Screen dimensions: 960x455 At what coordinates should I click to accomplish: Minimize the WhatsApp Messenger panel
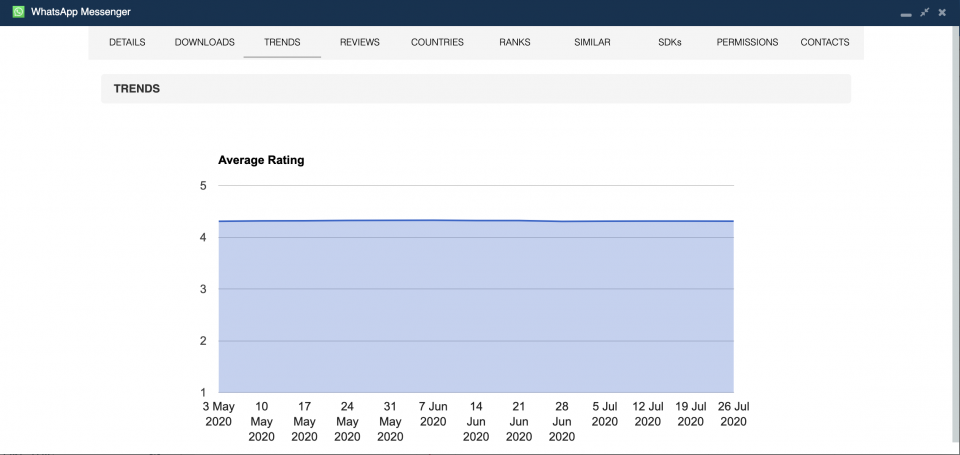click(906, 15)
